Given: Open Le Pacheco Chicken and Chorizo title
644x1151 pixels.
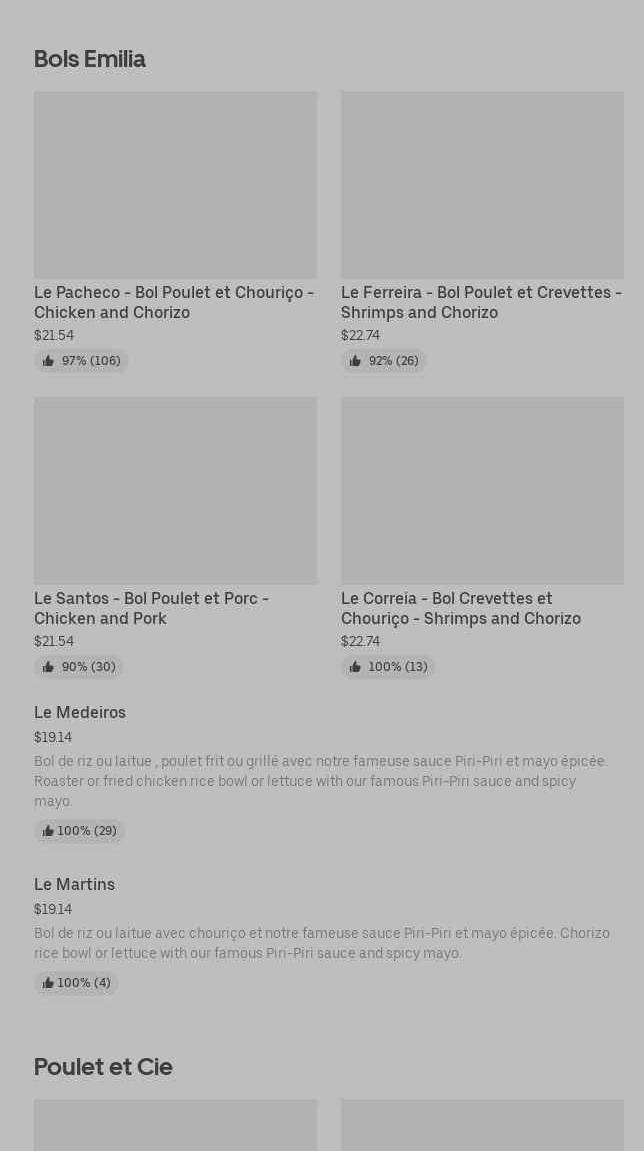Looking at the screenshot, I should tap(174, 302).
